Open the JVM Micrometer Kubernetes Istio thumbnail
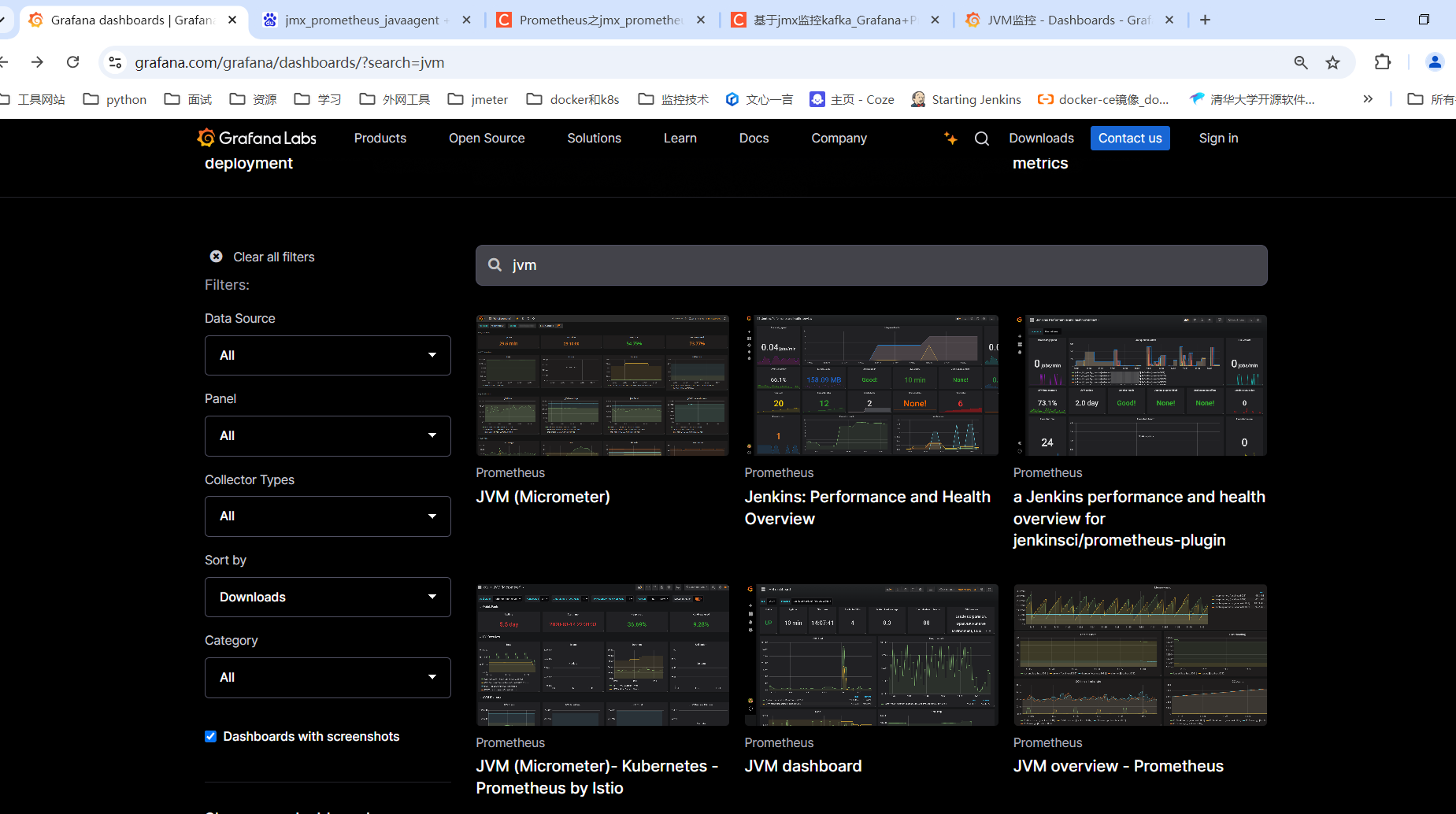Screen dimensions: 1456x814 (x=602, y=655)
